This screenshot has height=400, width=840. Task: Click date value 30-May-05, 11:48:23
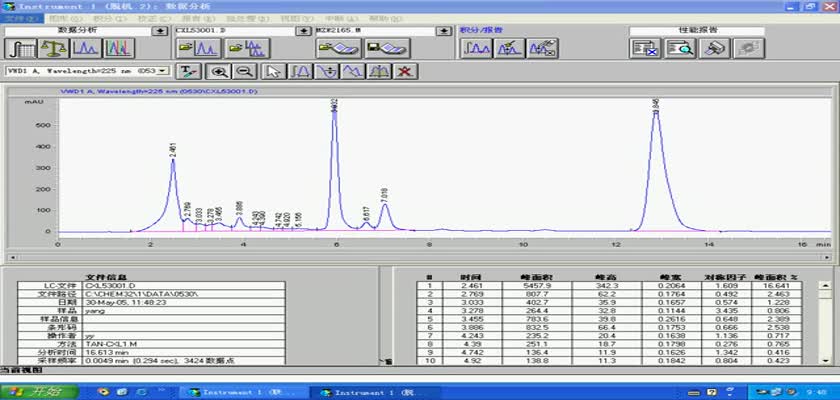click(x=125, y=303)
